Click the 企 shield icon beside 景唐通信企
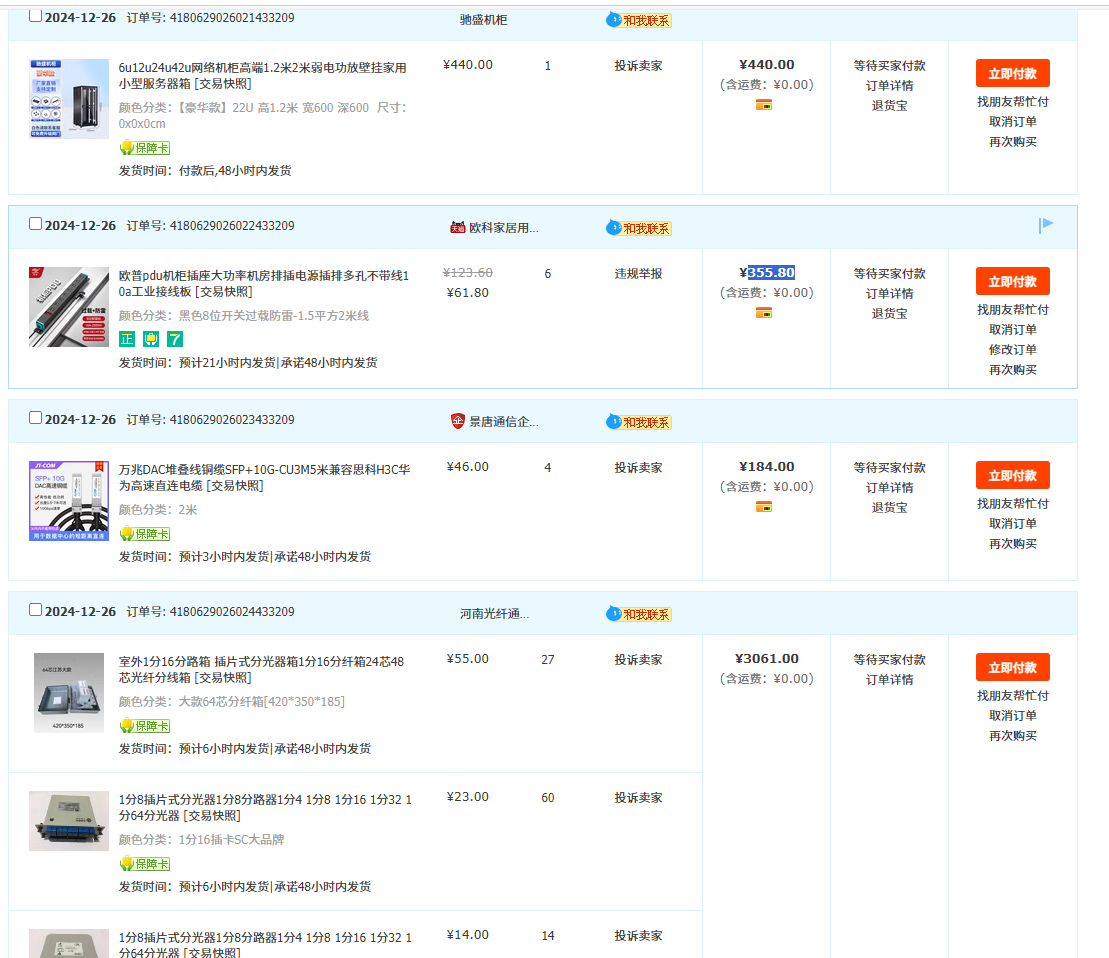 coord(458,422)
